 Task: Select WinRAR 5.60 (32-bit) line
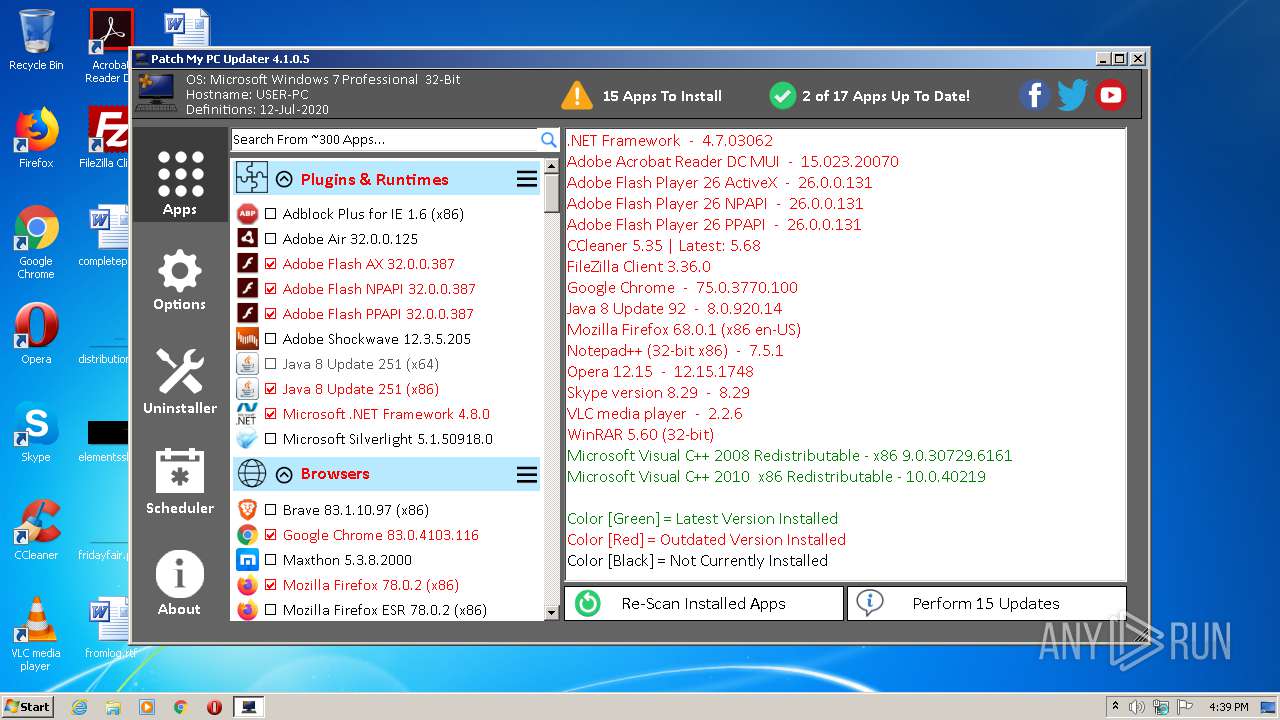pos(640,435)
